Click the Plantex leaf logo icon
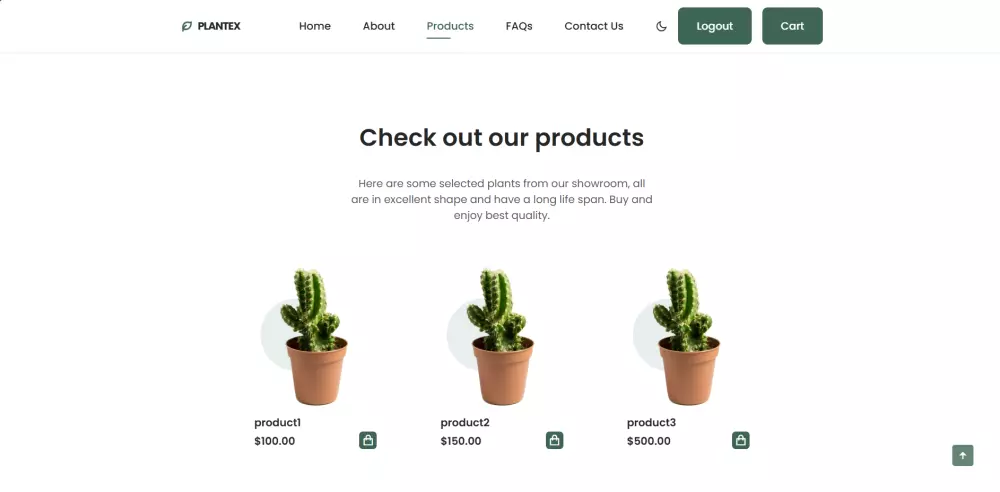This screenshot has width=1000, height=492. (187, 26)
